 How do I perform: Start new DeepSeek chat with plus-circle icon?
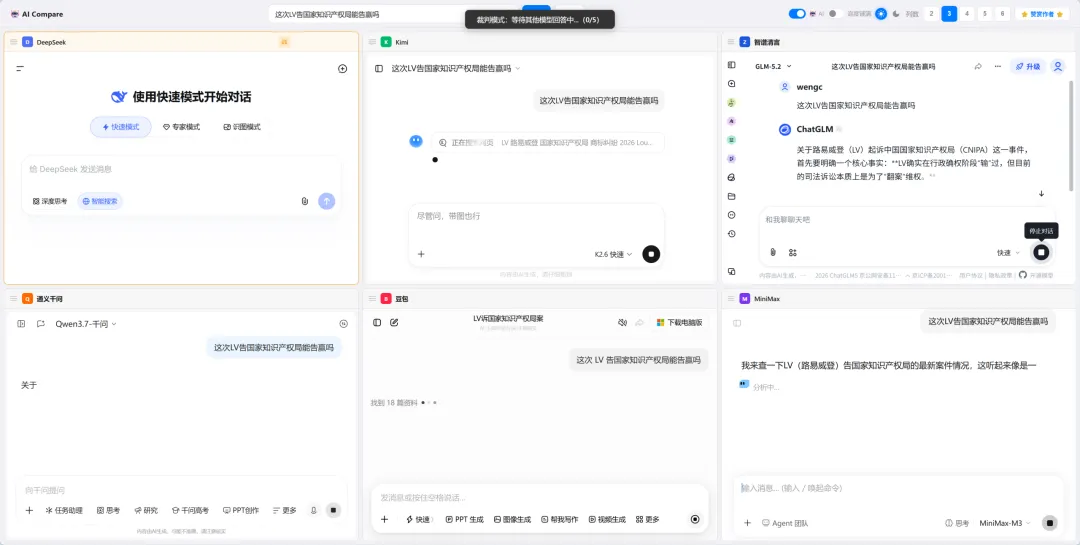point(342,69)
